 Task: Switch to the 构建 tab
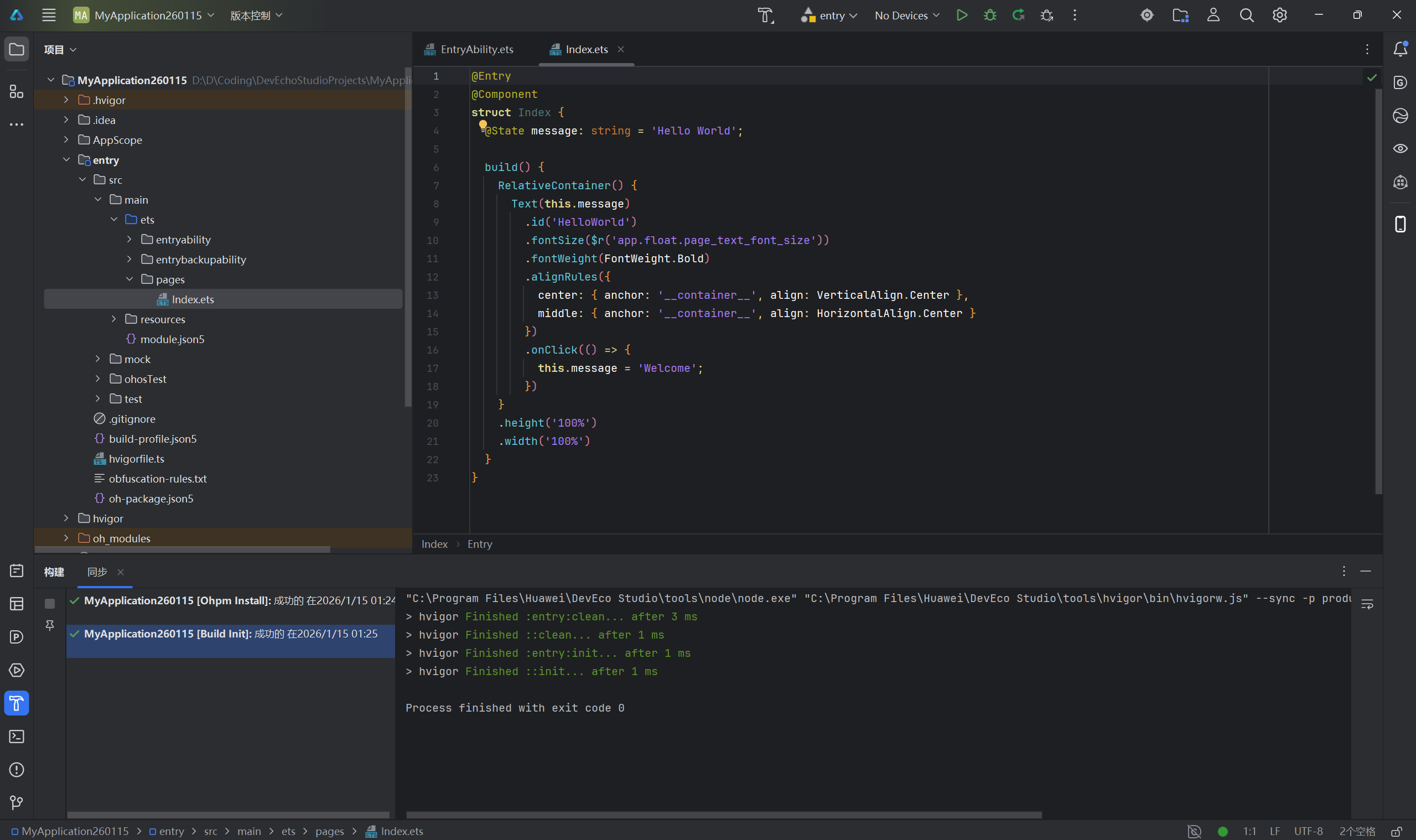[x=54, y=572]
